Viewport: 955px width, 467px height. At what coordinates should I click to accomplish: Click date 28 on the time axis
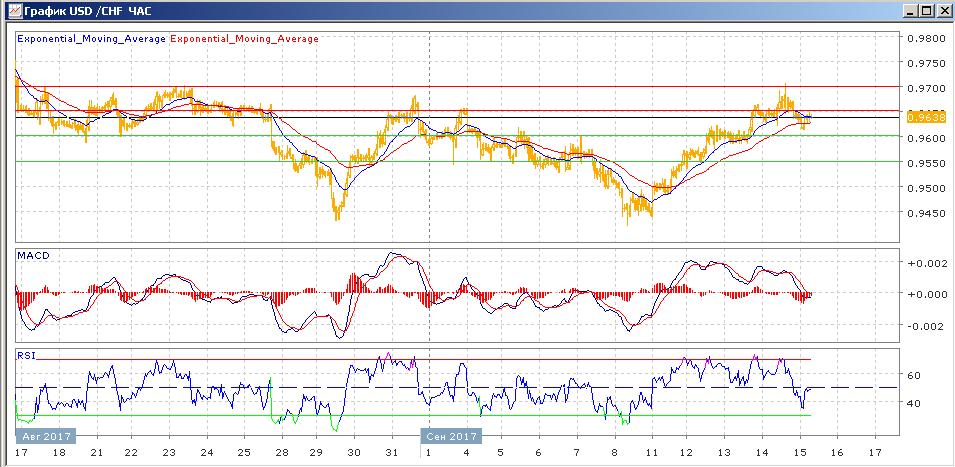click(x=280, y=453)
